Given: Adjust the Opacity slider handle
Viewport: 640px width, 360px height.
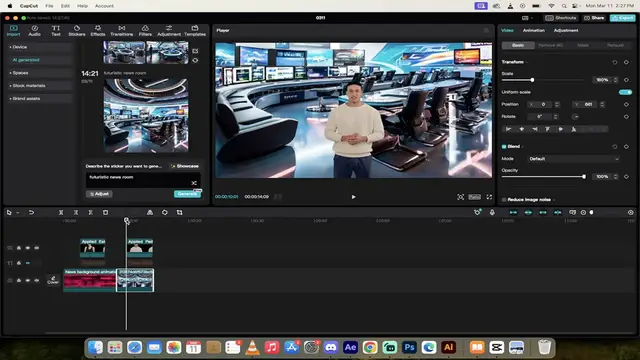Looking at the screenshot, I should 584,177.
